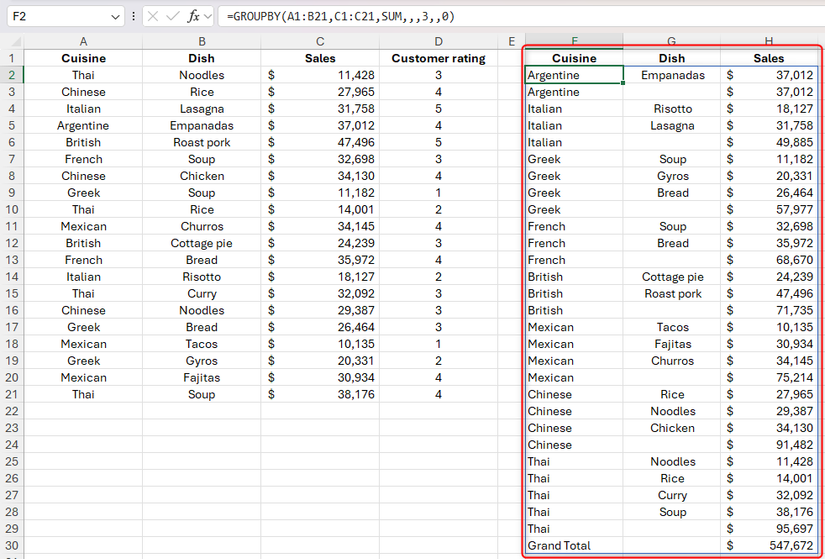The height and width of the screenshot is (559, 825).
Task: Select the 547,672 grand total sales cell
Action: (769, 546)
